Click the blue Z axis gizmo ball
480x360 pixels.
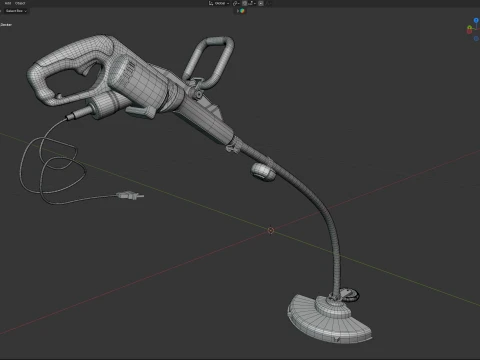point(476,20)
